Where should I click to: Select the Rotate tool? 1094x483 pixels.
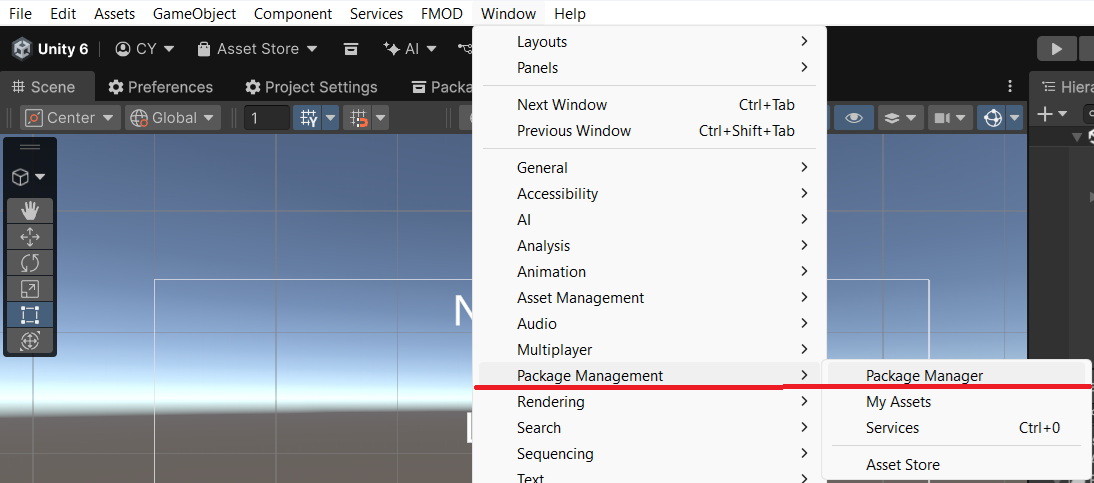[x=30, y=263]
